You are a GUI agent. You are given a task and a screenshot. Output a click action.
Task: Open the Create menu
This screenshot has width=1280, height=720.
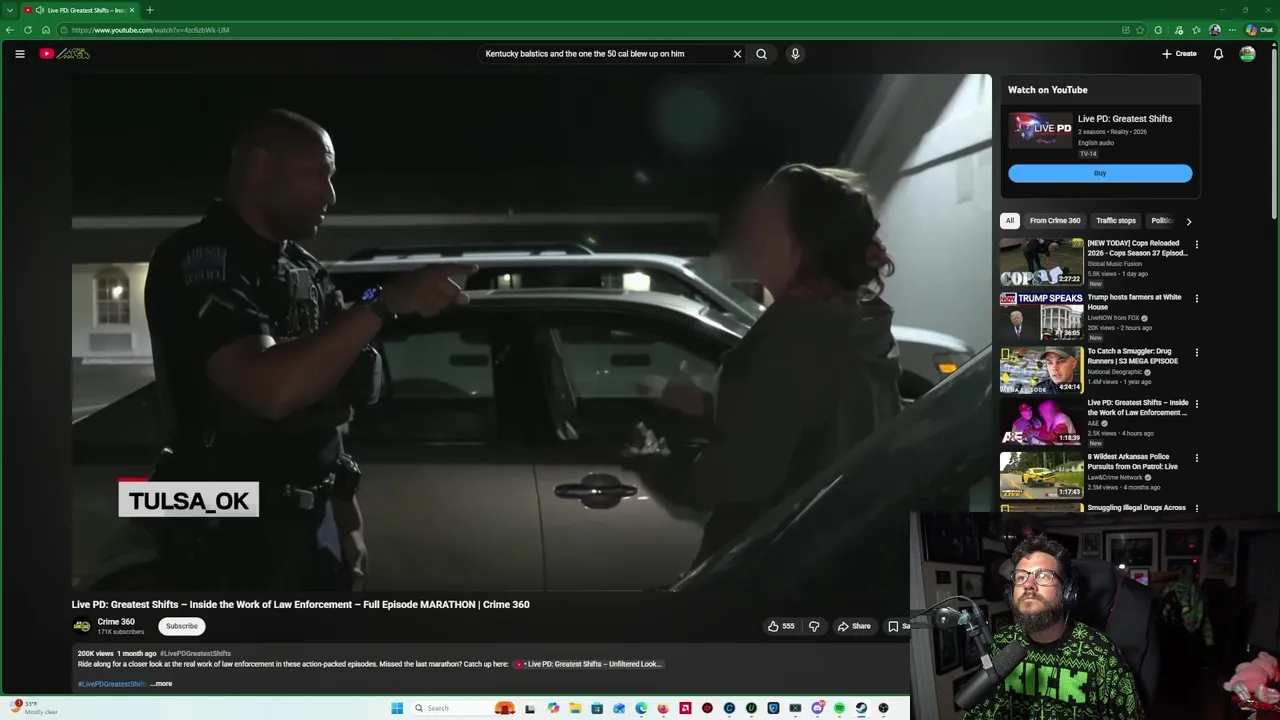coord(1179,54)
